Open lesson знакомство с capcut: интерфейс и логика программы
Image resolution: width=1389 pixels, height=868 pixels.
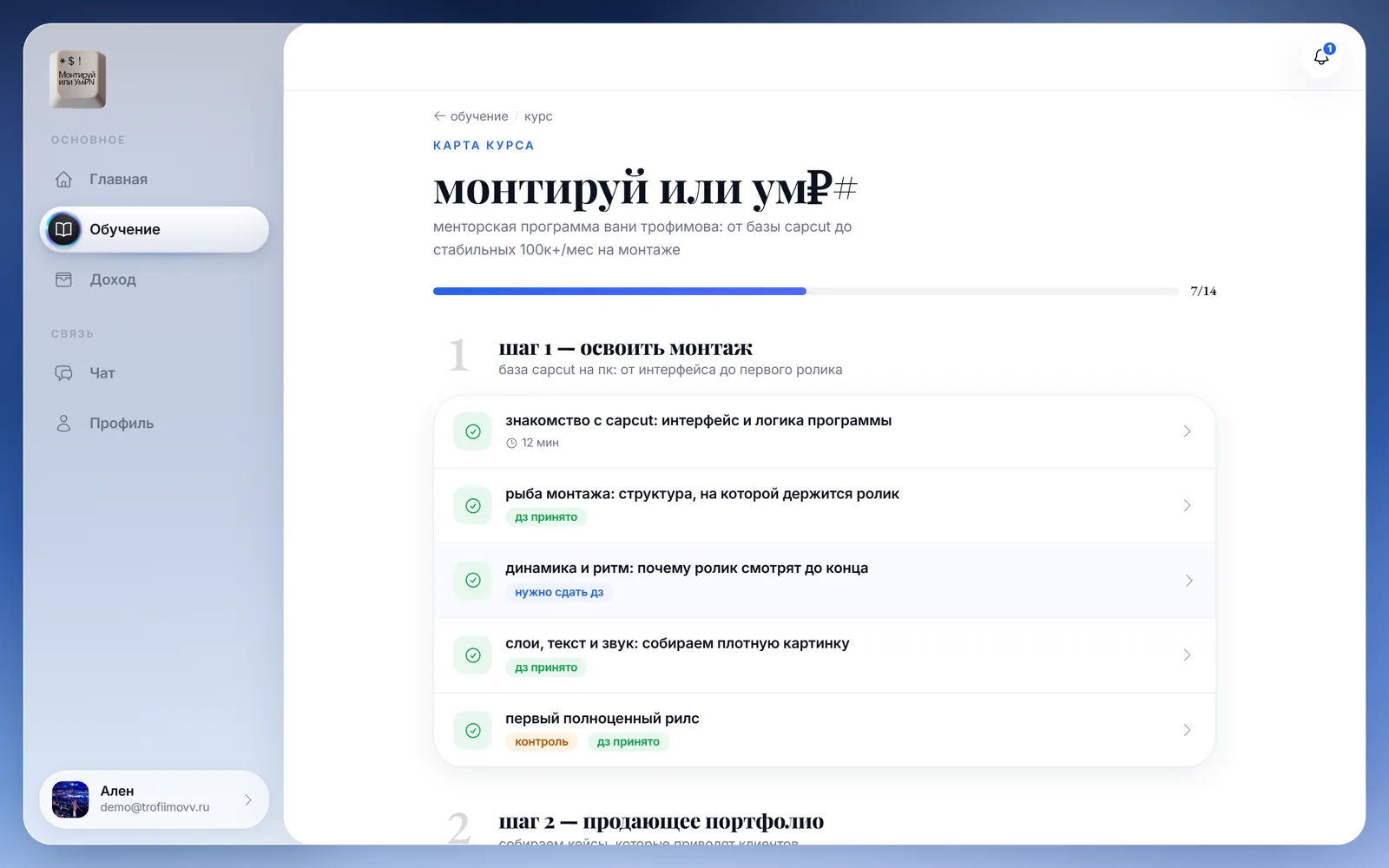pos(825,431)
